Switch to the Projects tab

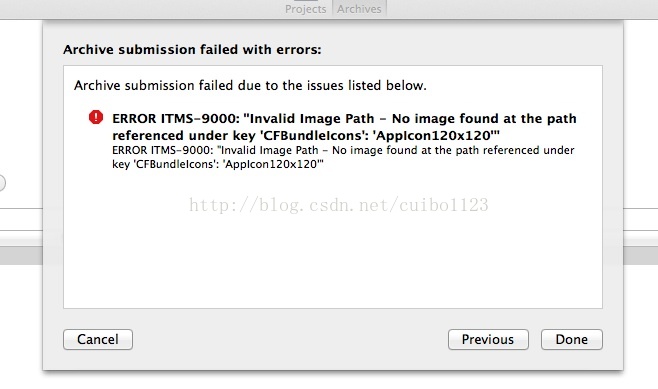[x=306, y=9]
